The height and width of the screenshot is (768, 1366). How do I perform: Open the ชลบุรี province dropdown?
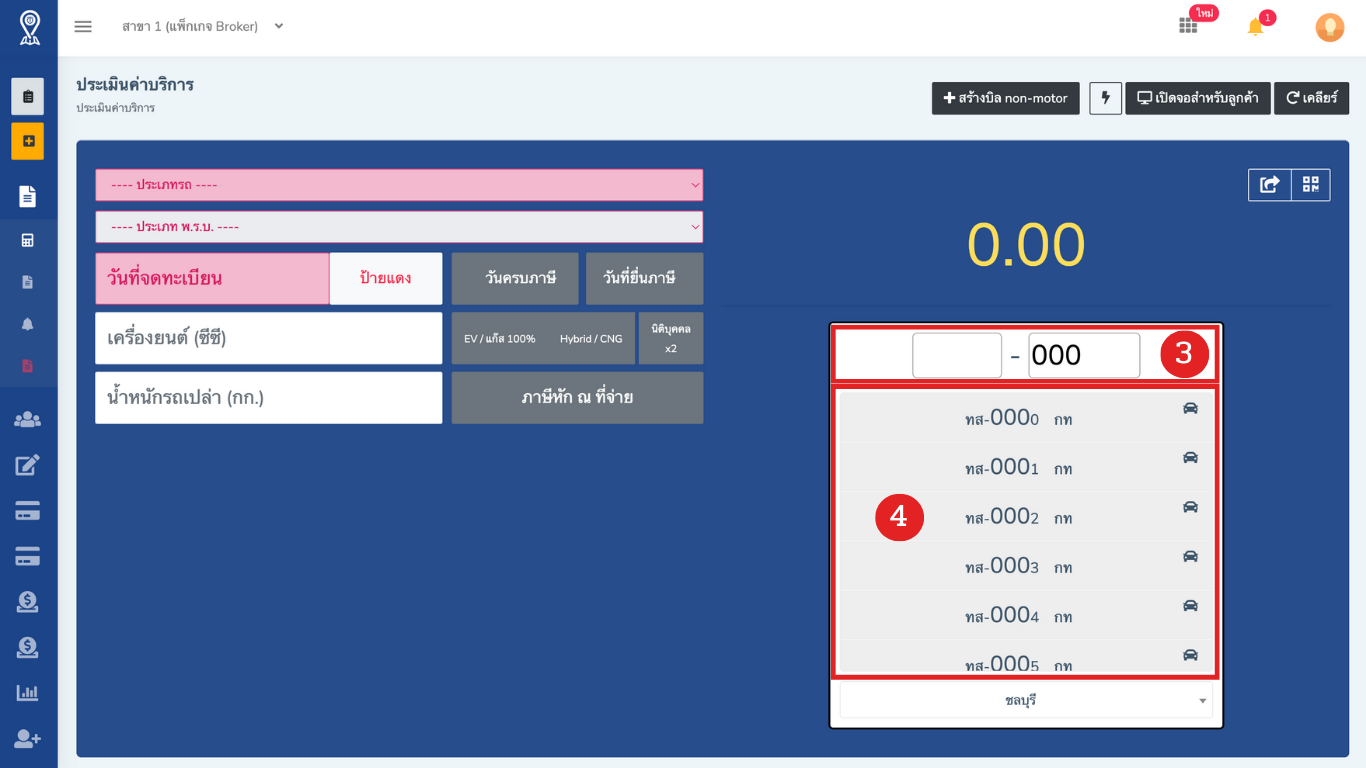[x=1026, y=700]
